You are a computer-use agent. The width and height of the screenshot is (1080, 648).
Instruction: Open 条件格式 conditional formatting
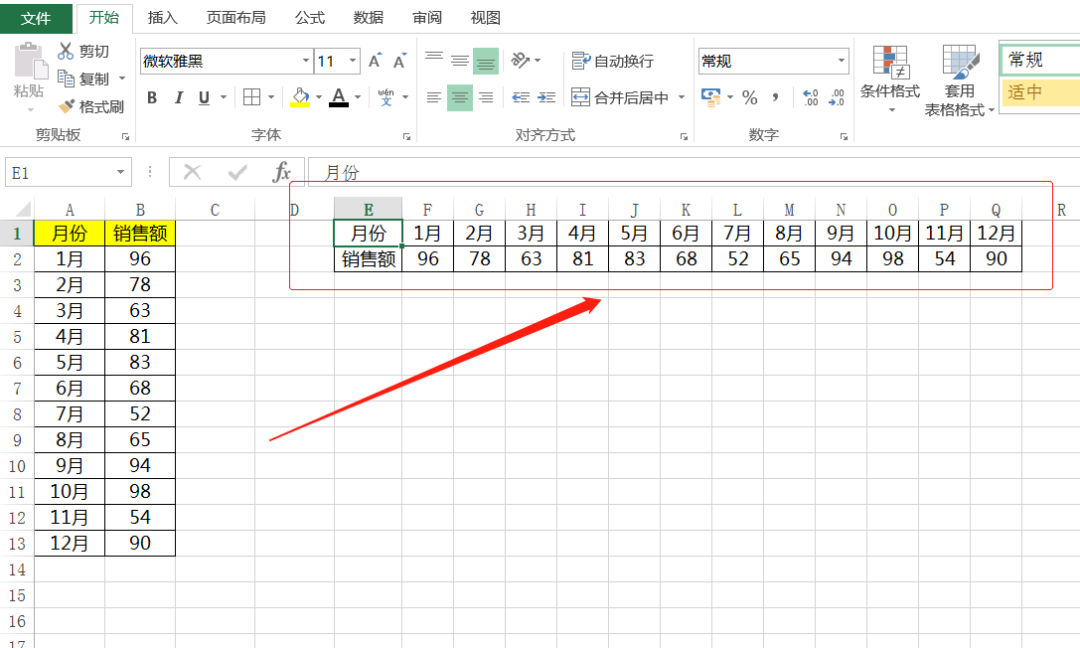[890, 79]
